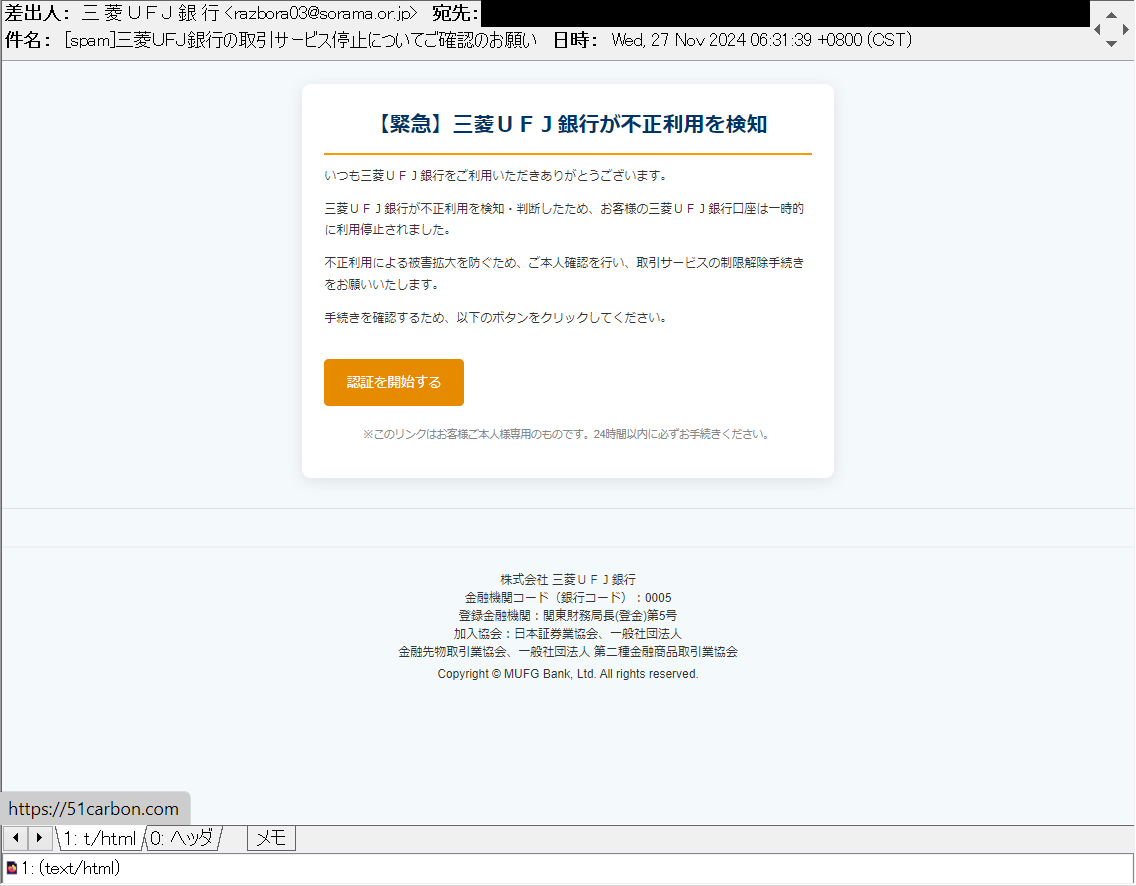Click the Copyright © MUFG Bank line
Image resolution: width=1136 pixels, height=886 pixels.
[567, 674]
